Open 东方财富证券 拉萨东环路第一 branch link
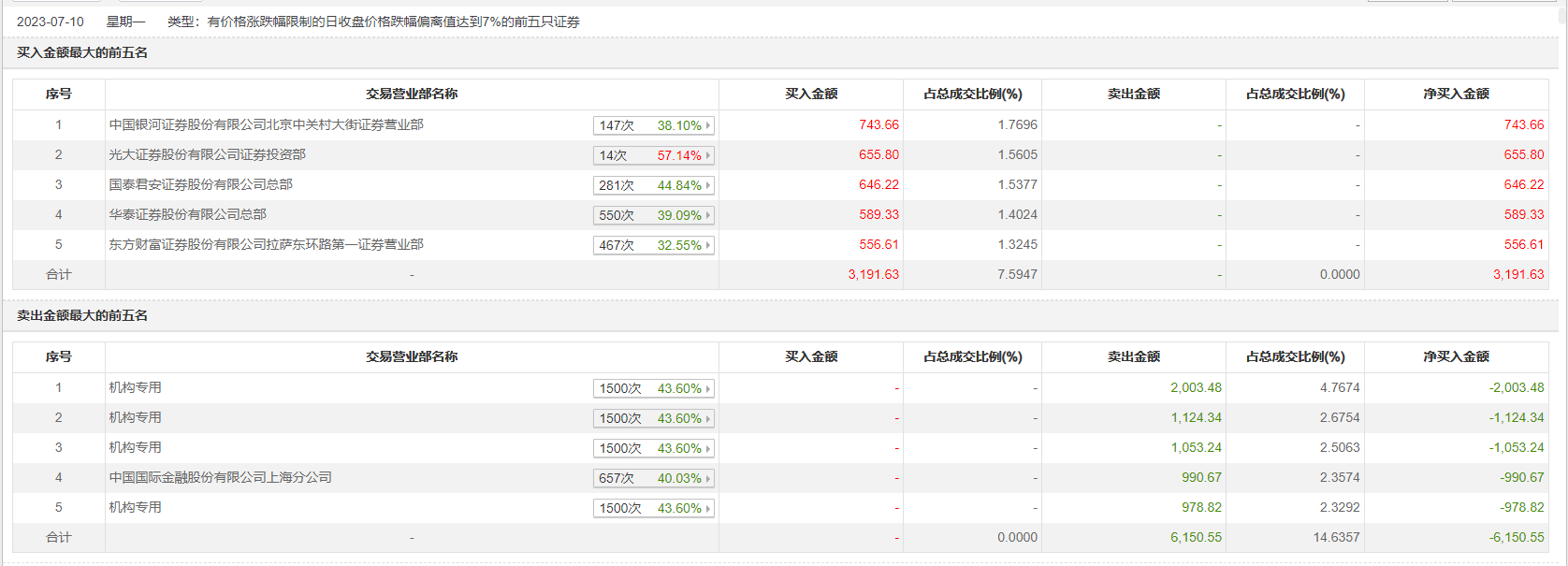1568x566 pixels. (266, 244)
